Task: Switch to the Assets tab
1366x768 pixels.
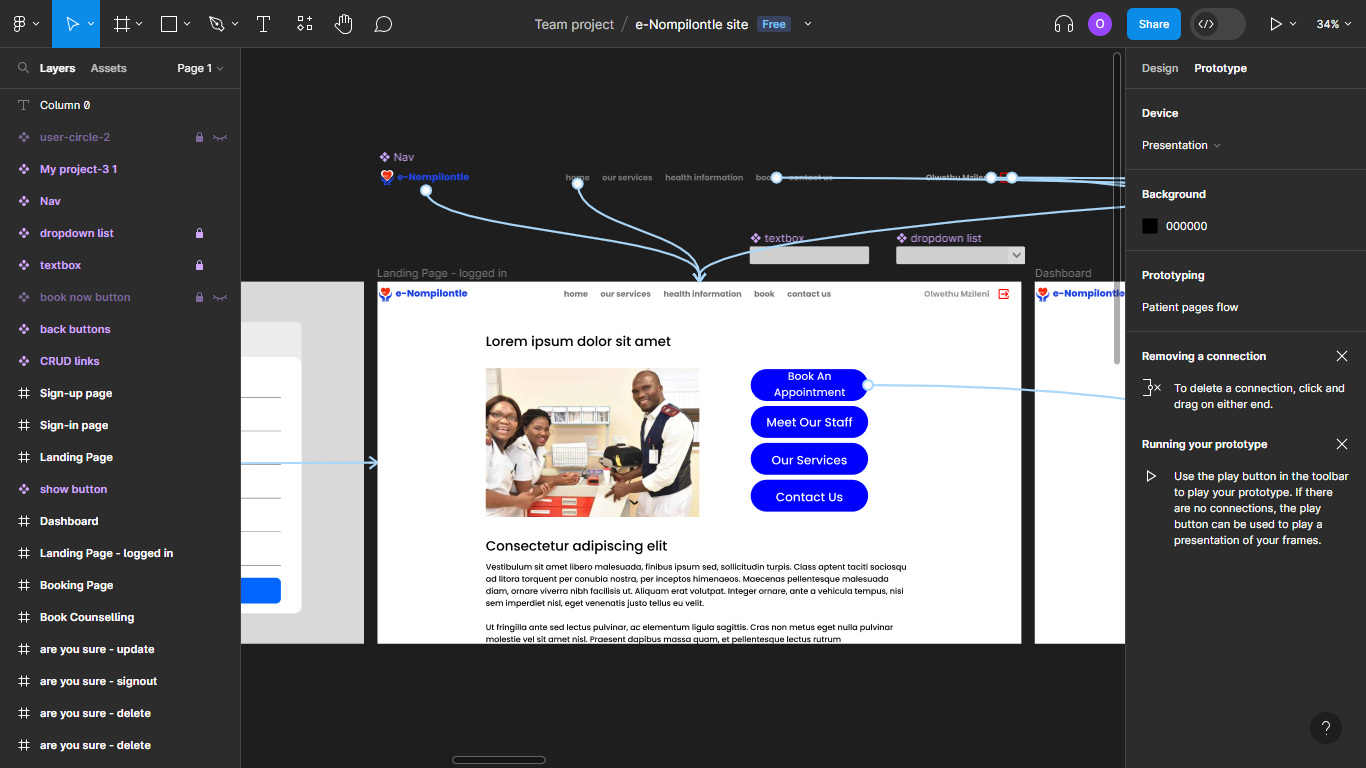Action: click(x=109, y=68)
